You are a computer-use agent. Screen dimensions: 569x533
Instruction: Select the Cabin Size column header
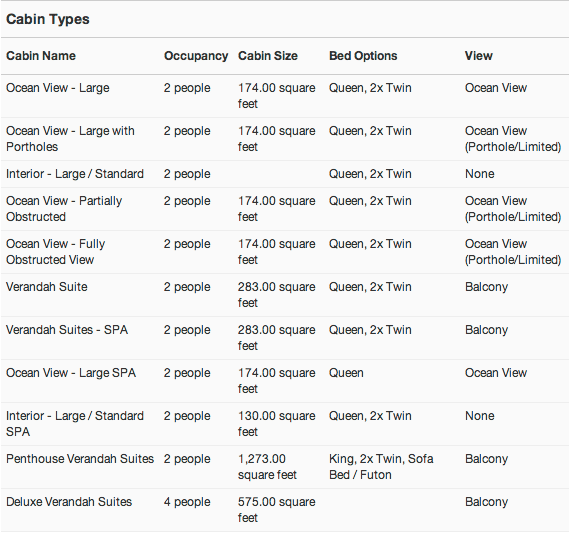(x=268, y=56)
